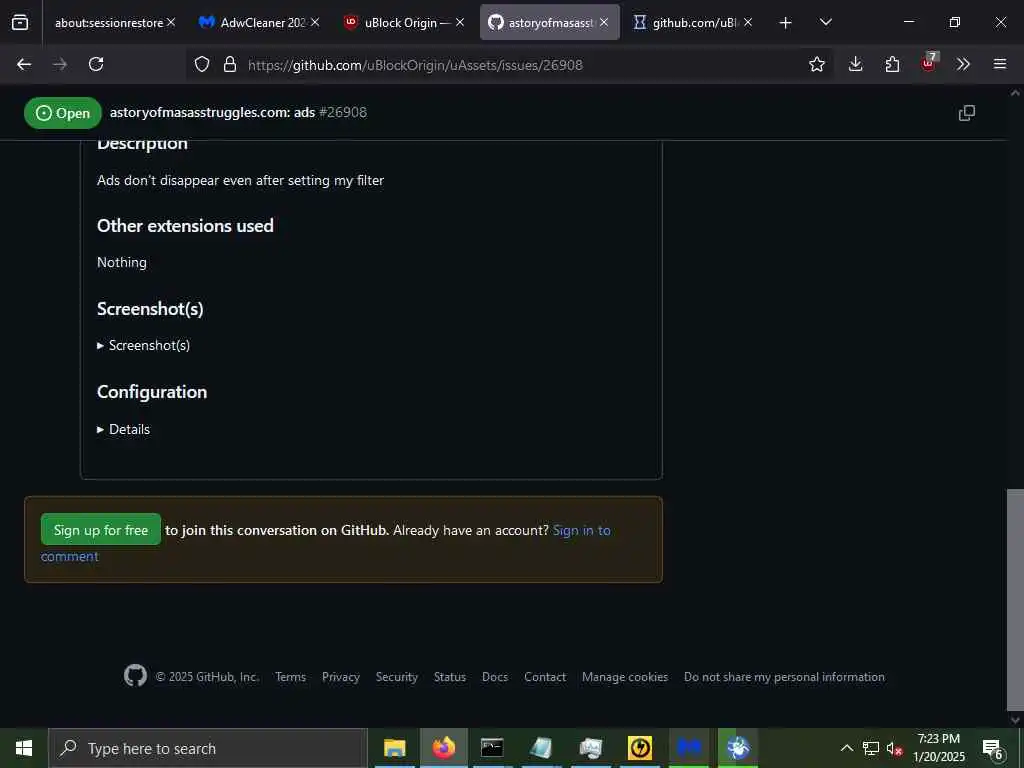The height and width of the screenshot is (768, 1024).
Task: Open File Explorer from taskbar
Action: click(x=394, y=748)
